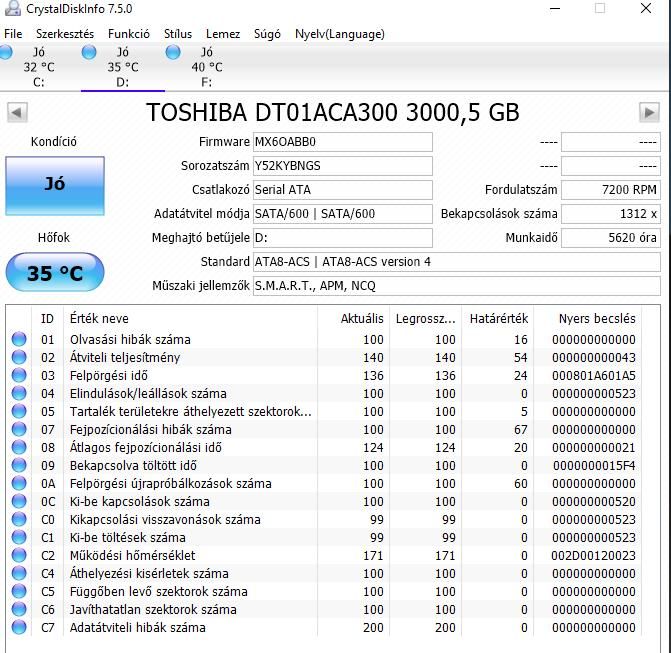Show the next disk with right arrow
The width and height of the screenshot is (671, 653).
point(649,113)
